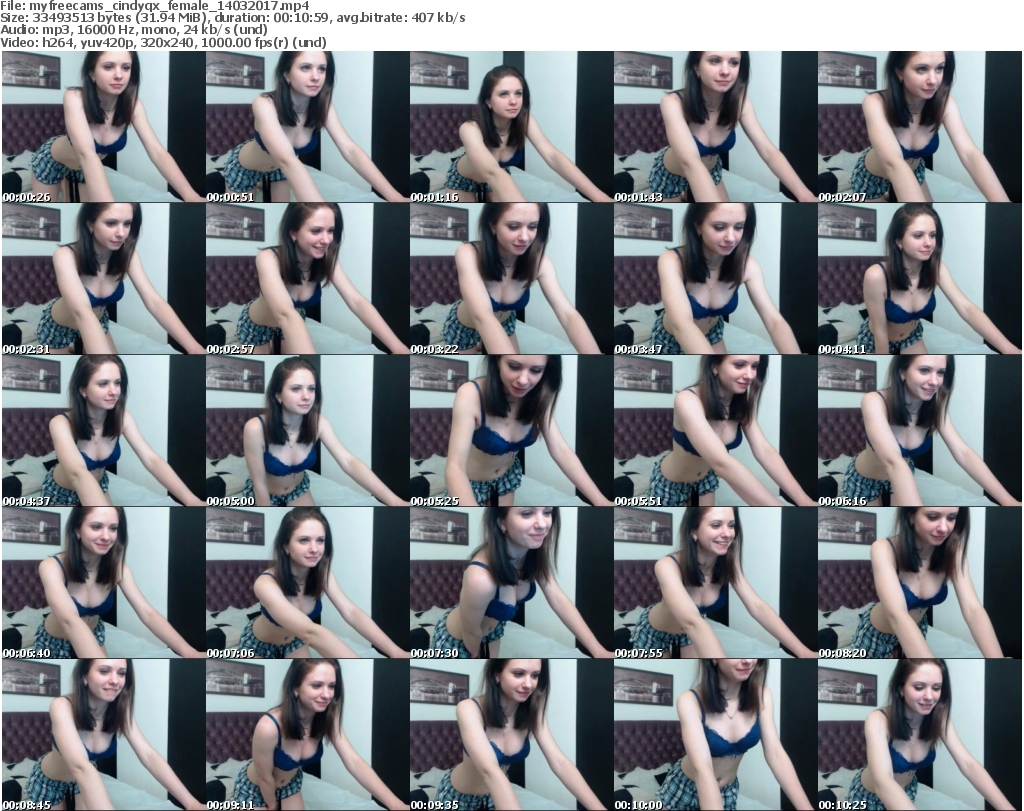
Task: Click the 'File:' name header line
Action: (x=155, y=6)
